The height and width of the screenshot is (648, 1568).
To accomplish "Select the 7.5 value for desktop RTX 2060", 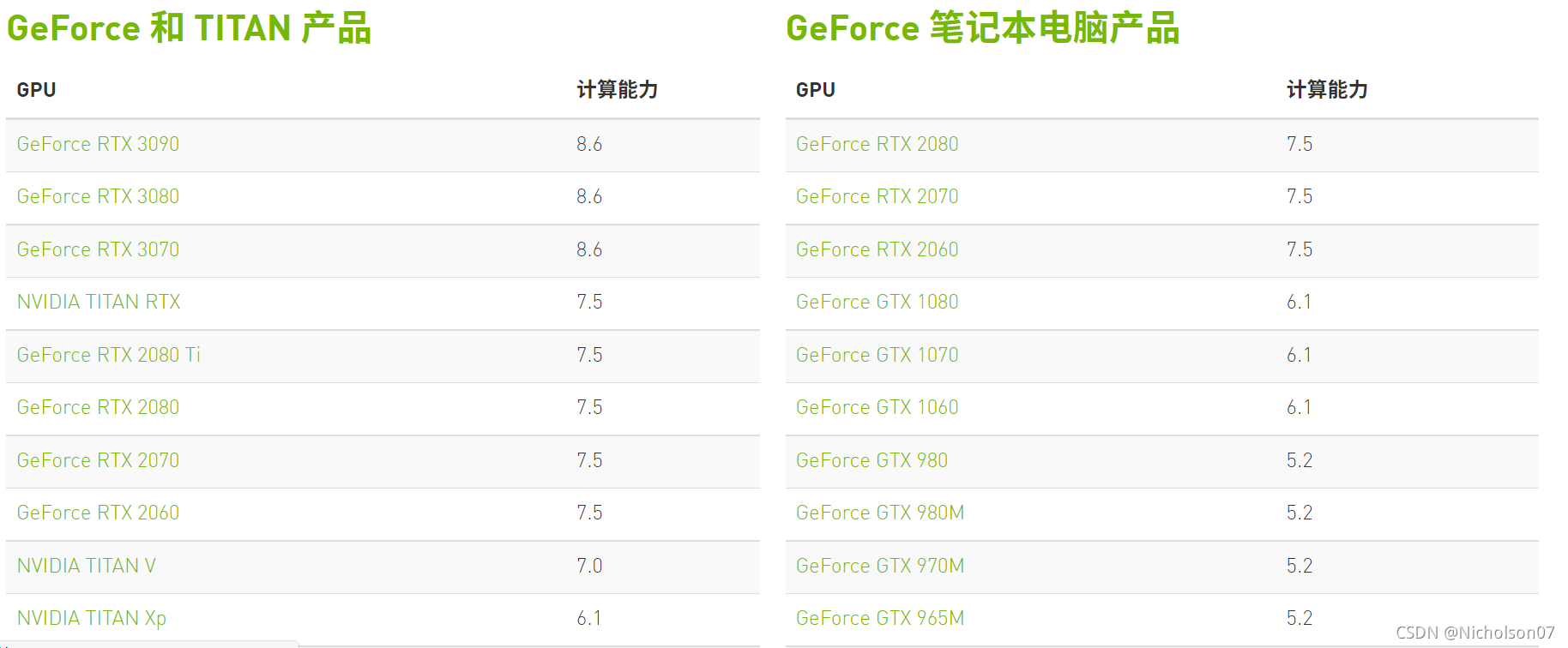I will point(589,513).
